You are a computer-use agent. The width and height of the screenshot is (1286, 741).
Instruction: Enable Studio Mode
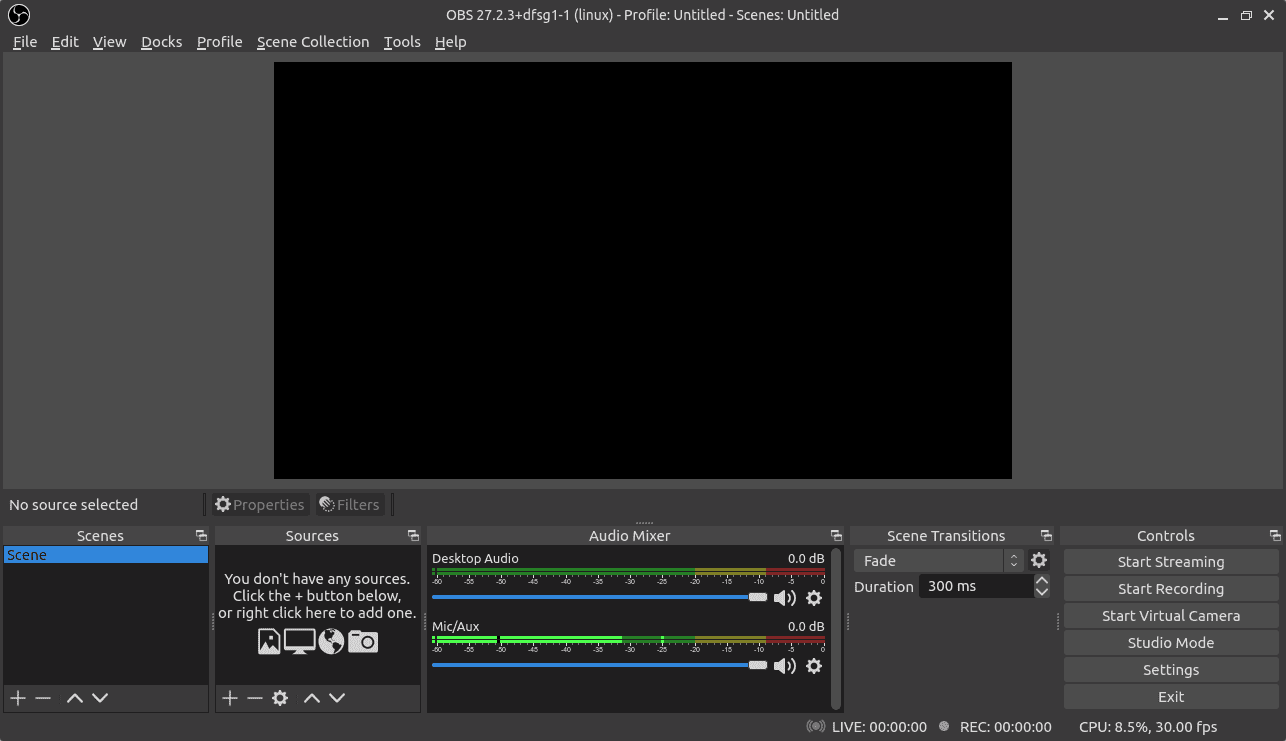1170,642
